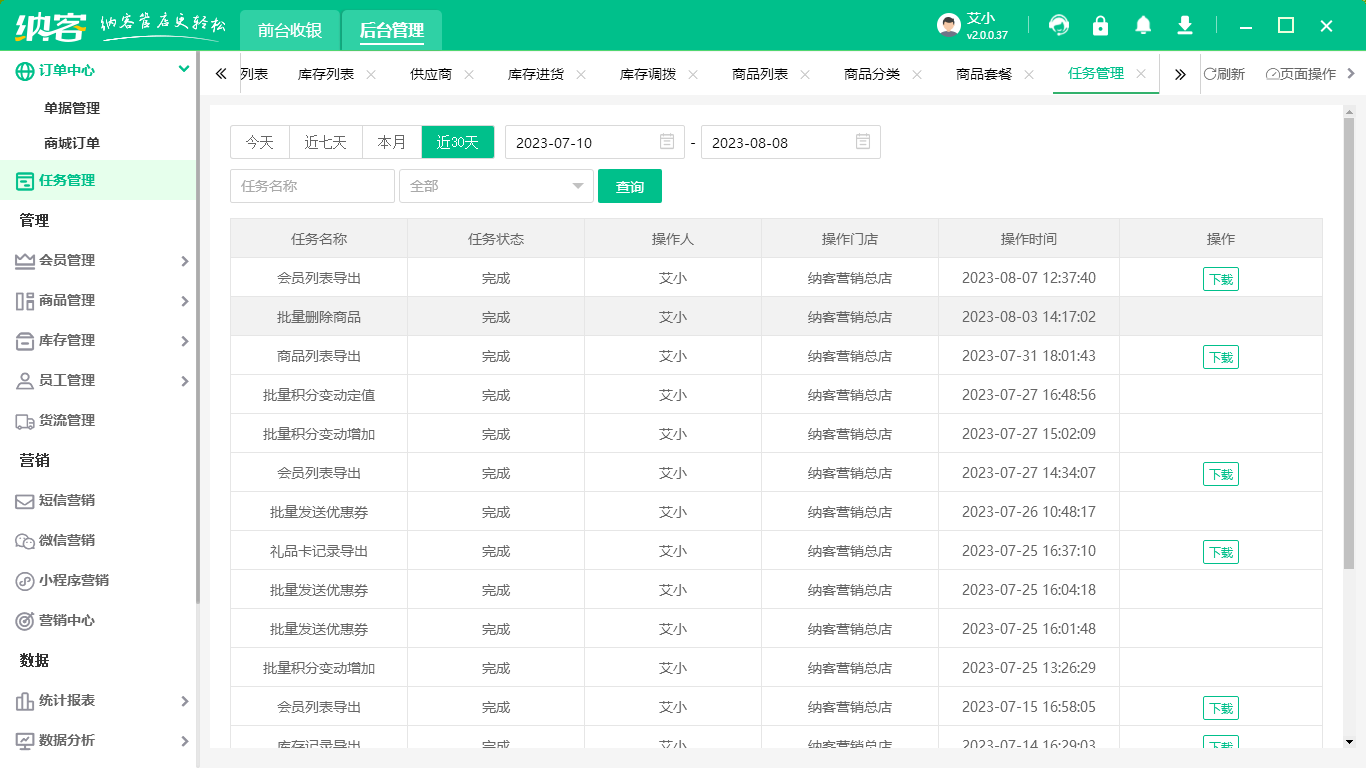
Task: Switch to the 库存列表 tab
Action: click(326, 74)
